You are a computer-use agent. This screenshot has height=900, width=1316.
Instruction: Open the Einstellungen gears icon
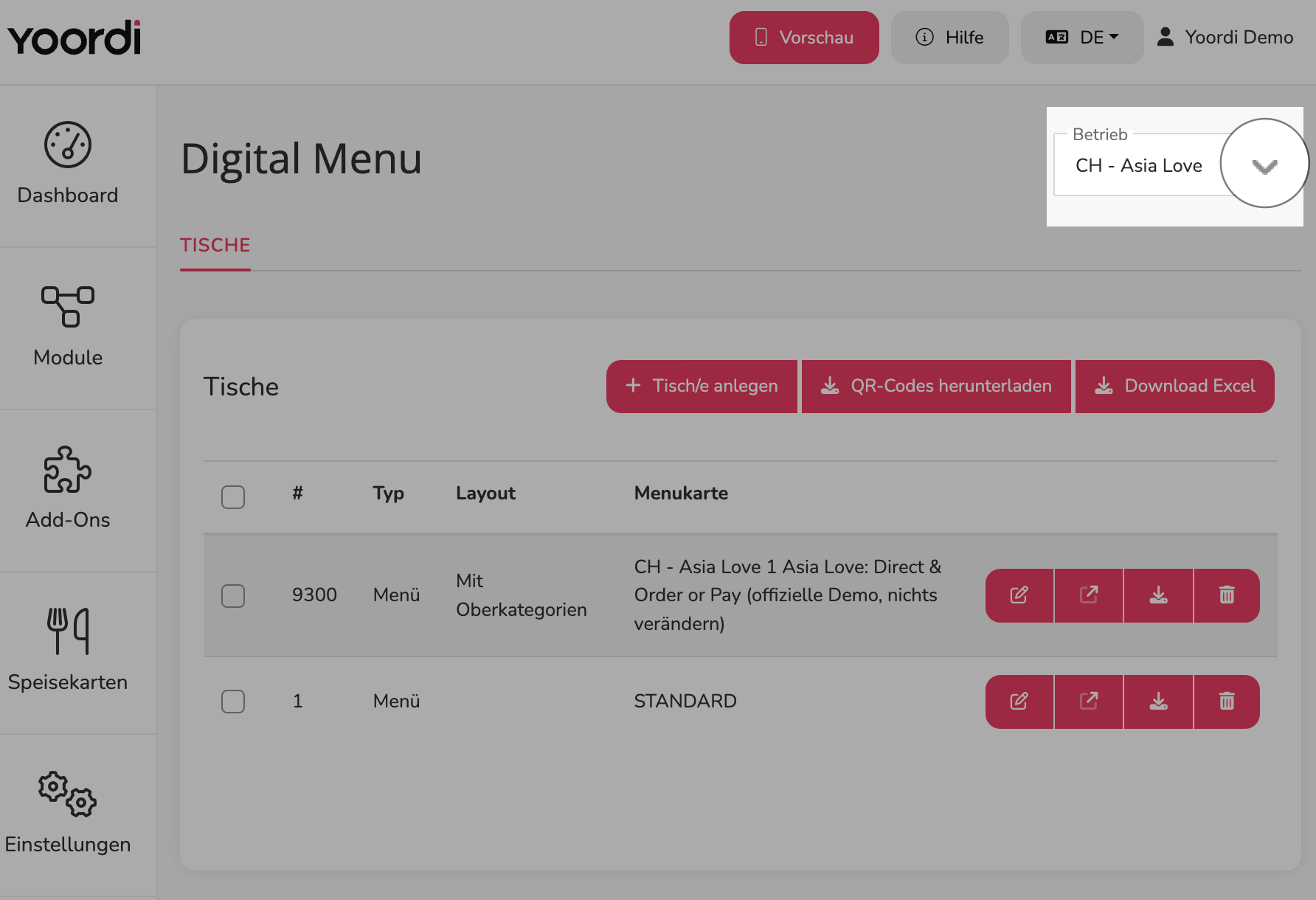click(68, 794)
